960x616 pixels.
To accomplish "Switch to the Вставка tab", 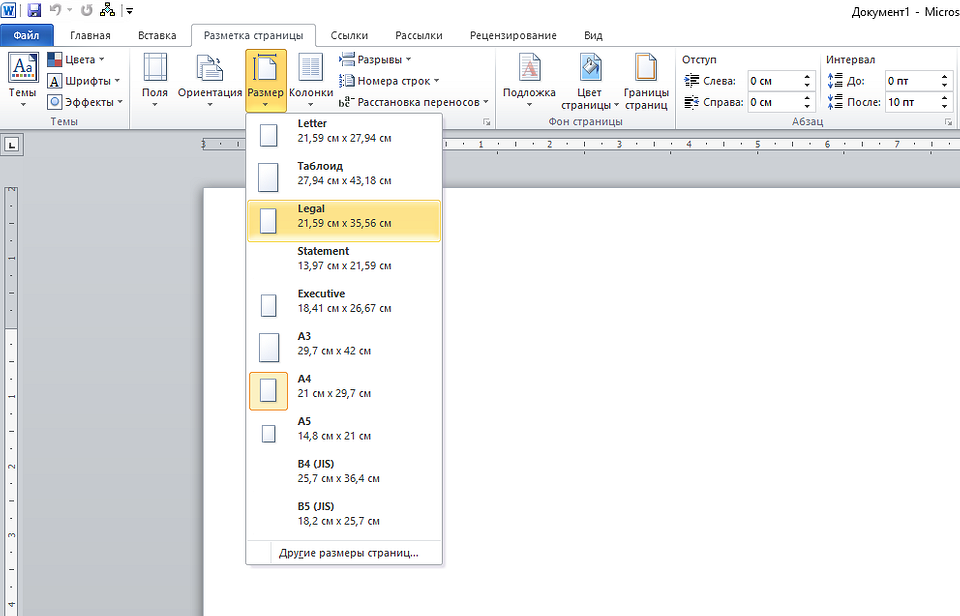I will (x=157, y=35).
